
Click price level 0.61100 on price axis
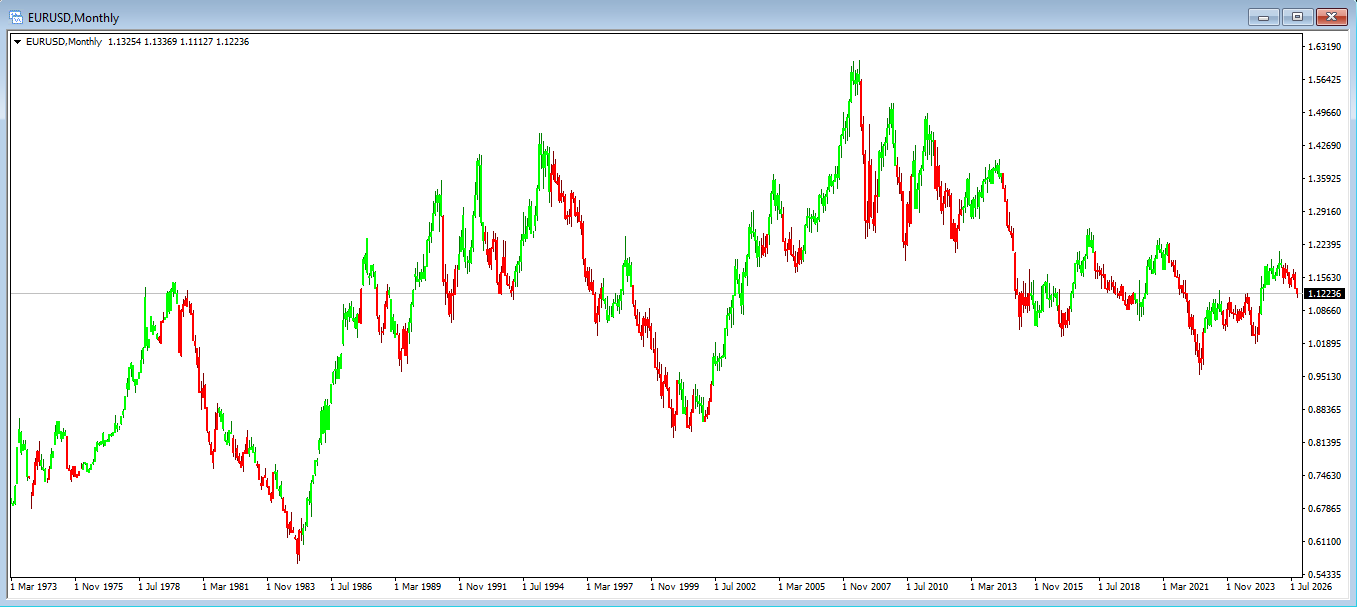tap(1324, 542)
